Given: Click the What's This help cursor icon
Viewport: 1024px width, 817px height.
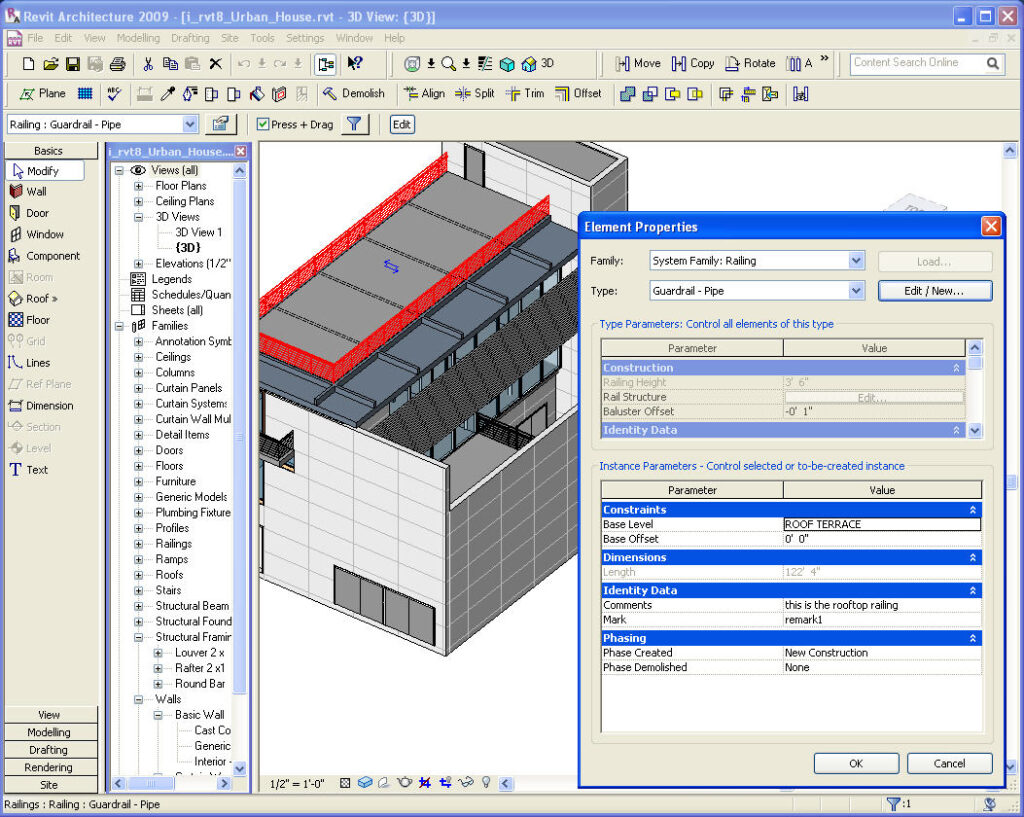Looking at the screenshot, I should click(x=355, y=63).
